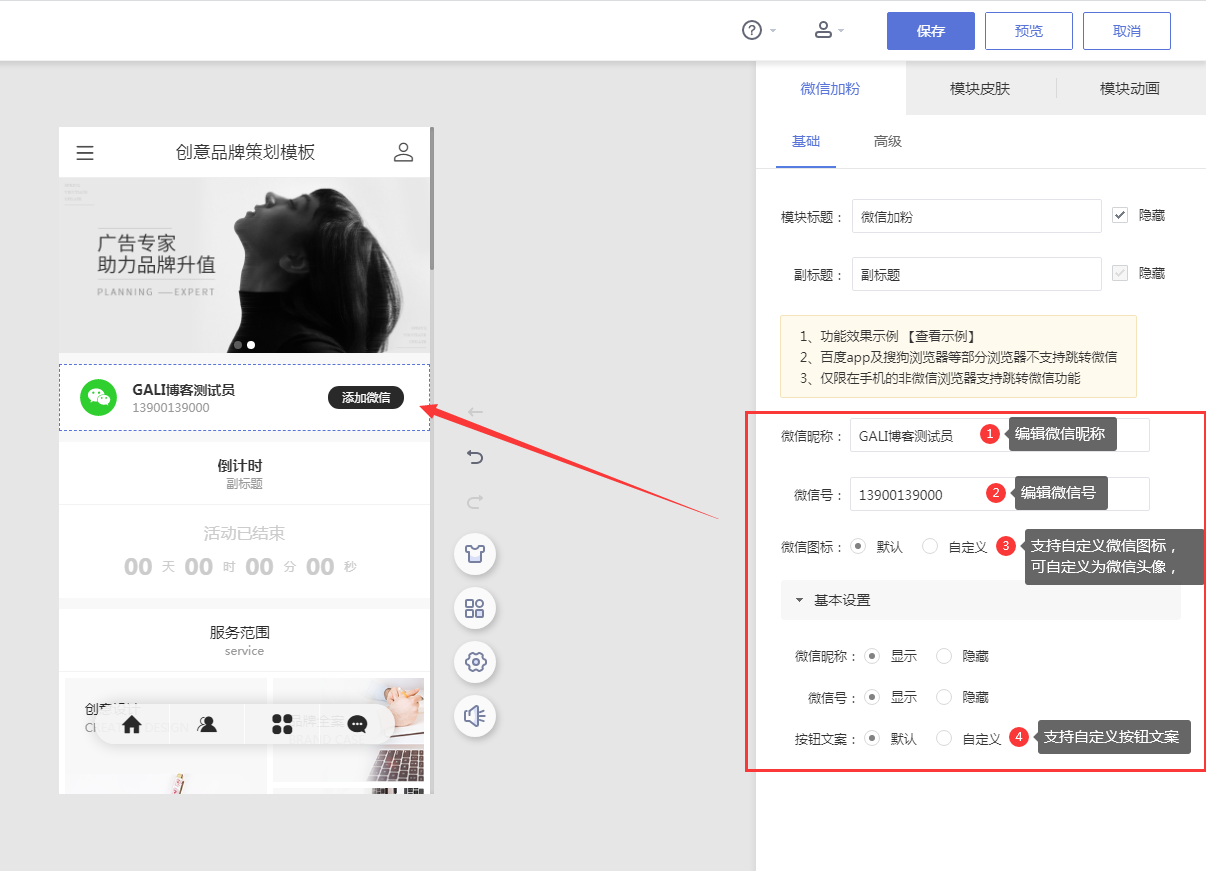Click the phone preview vertical scrollbar
Viewport: 1206px width, 871px height.
point(432,198)
